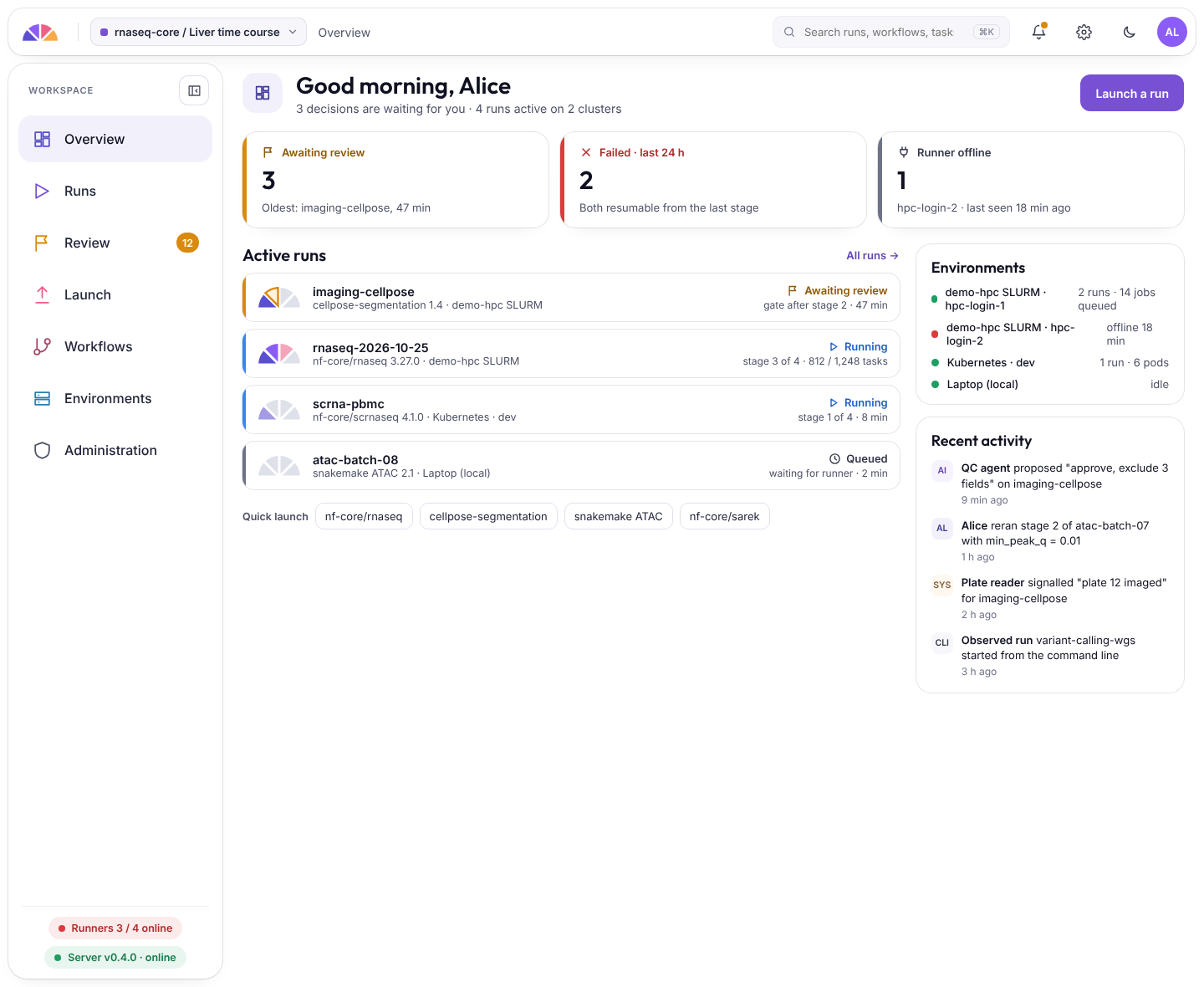Click the Running status on rnaseq-2026-10-25

[858, 346]
